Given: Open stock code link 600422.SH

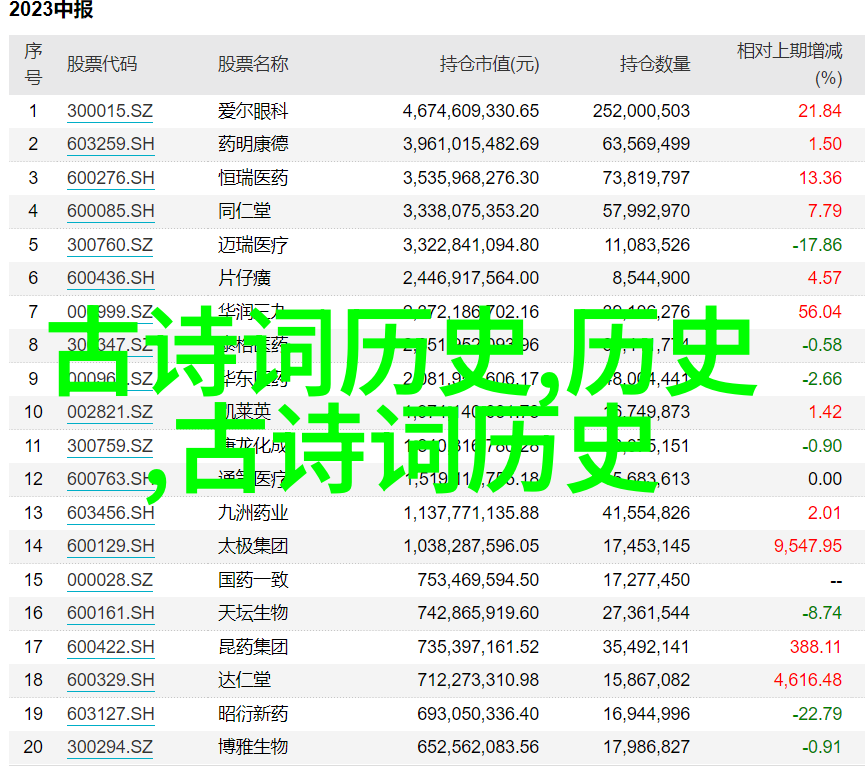Looking at the screenshot, I should pyautogui.click(x=110, y=647).
